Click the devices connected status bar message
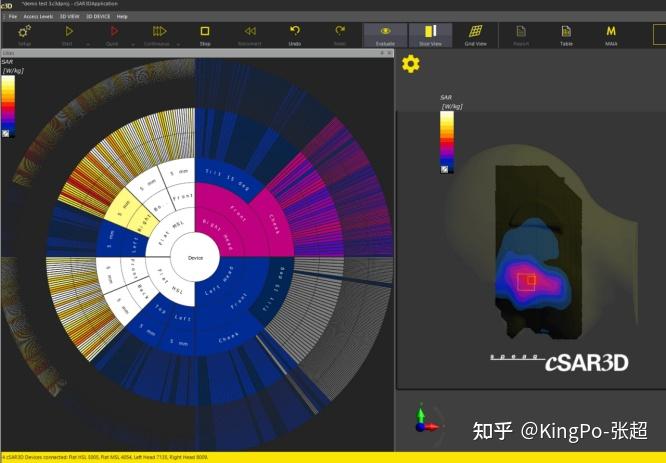 click(x=105, y=457)
